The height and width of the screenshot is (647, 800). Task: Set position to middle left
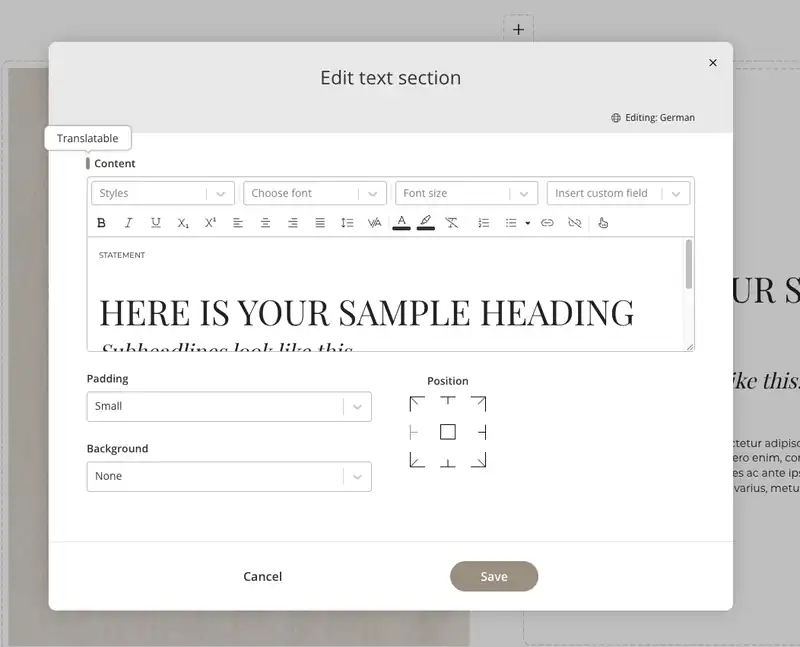tap(414, 433)
